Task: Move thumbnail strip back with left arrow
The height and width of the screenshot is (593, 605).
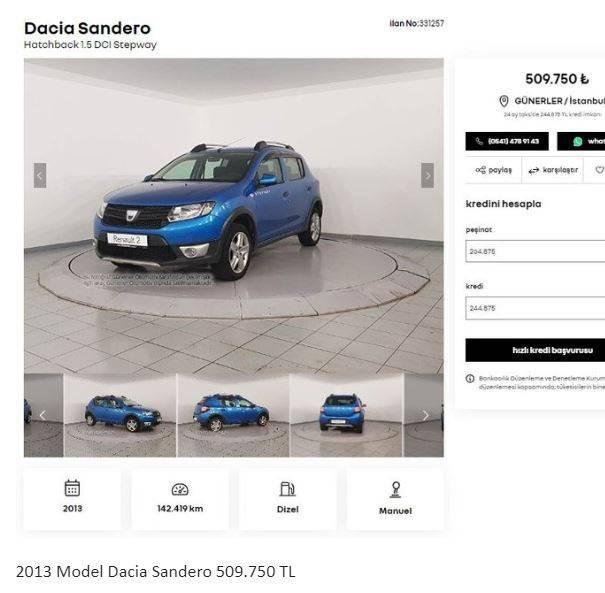Action: tap(43, 416)
